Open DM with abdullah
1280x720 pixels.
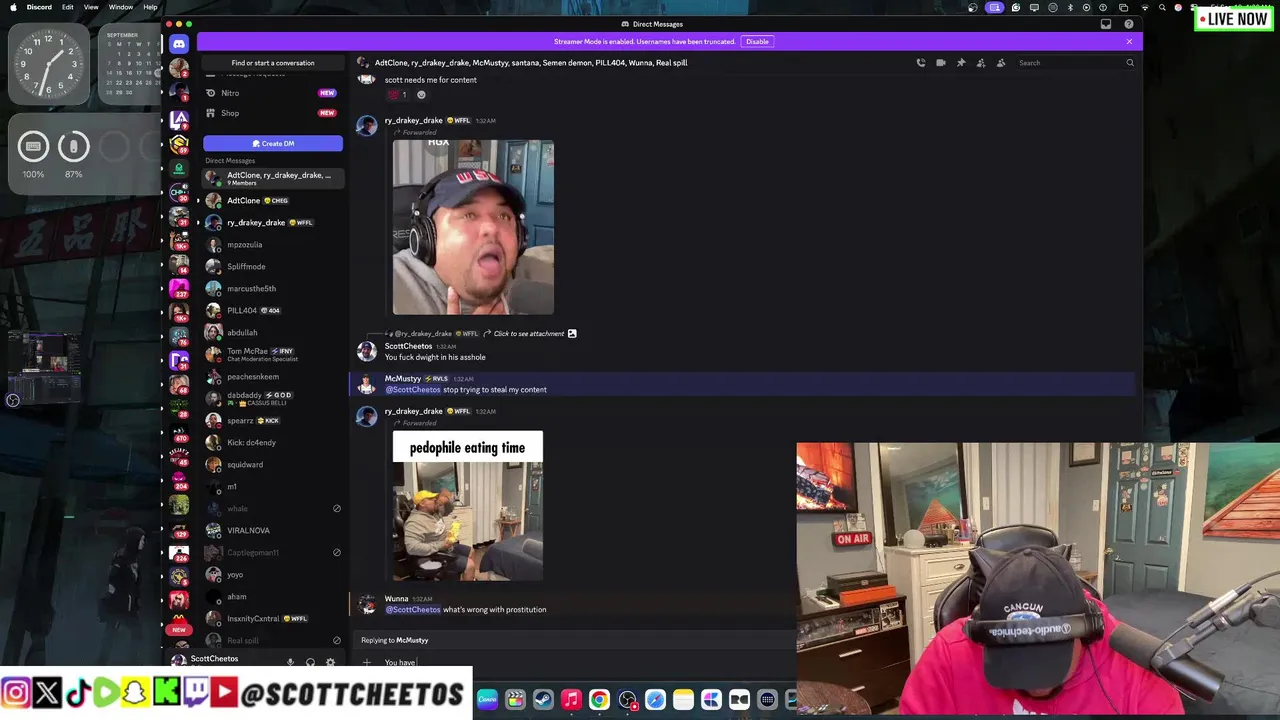[273, 333]
